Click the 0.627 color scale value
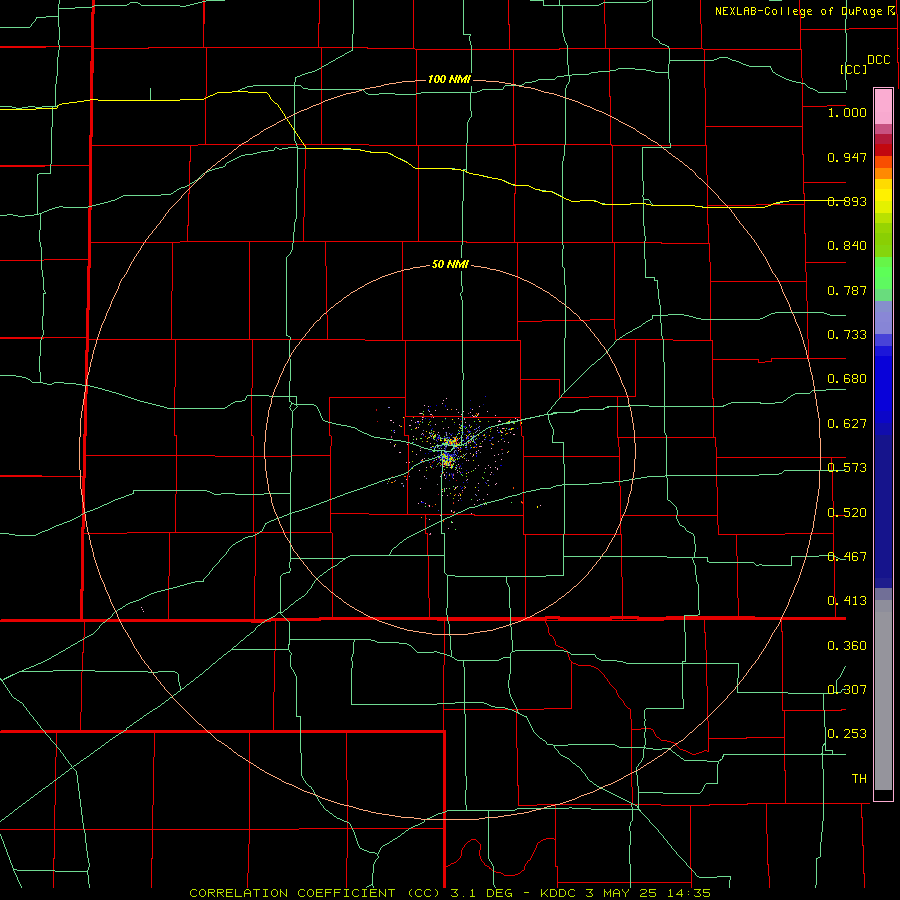Viewport: 900px width, 900px height. click(x=847, y=424)
